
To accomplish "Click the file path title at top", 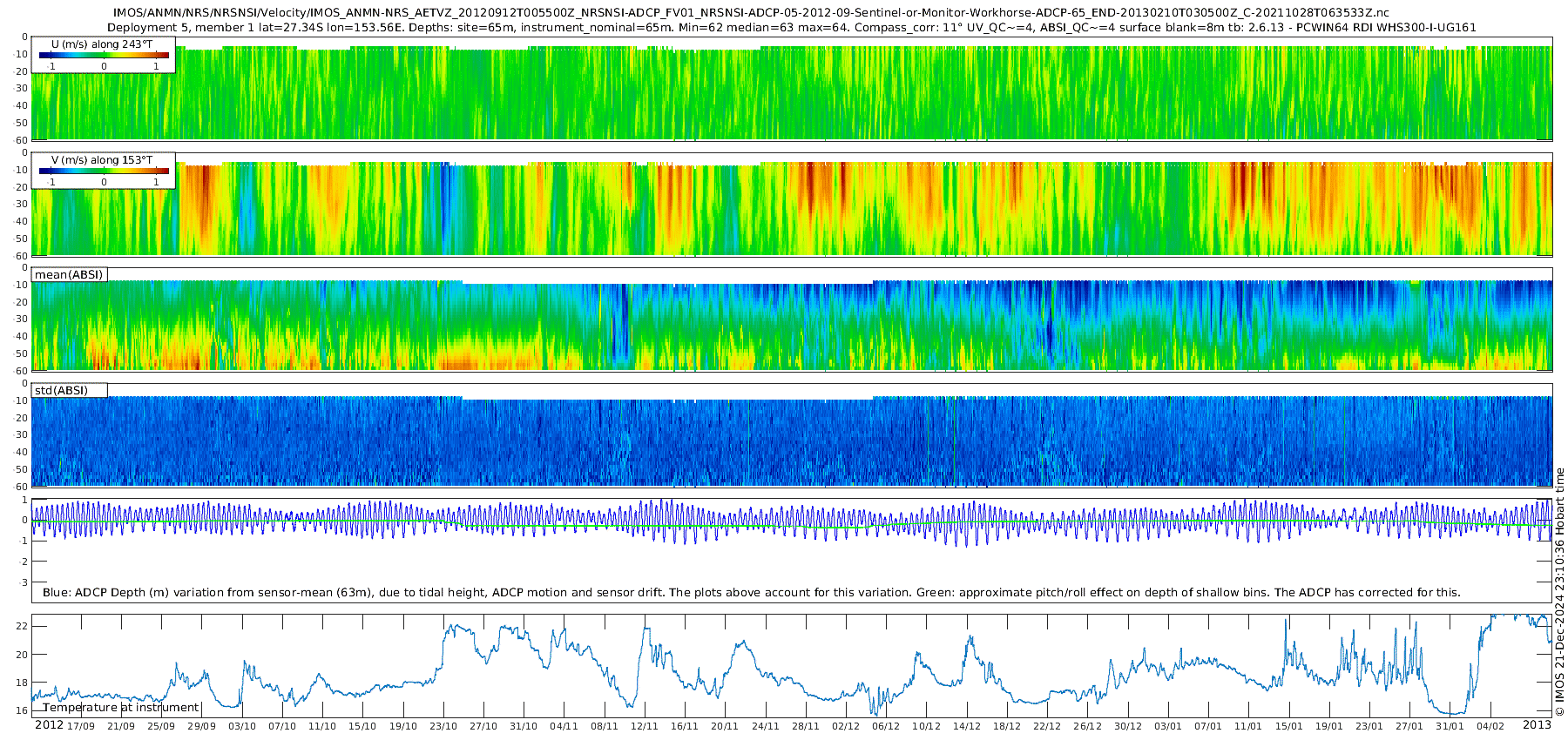I will click(751, 13).
